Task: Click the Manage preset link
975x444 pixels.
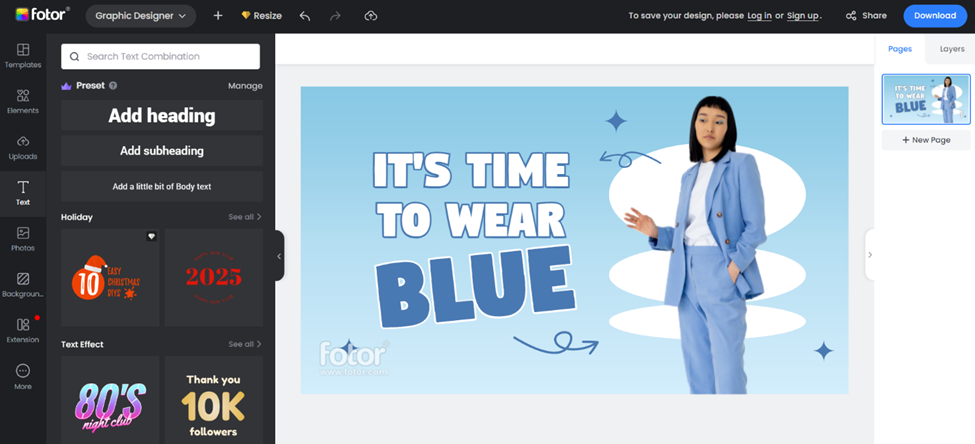Action: pyautogui.click(x=245, y=86)
